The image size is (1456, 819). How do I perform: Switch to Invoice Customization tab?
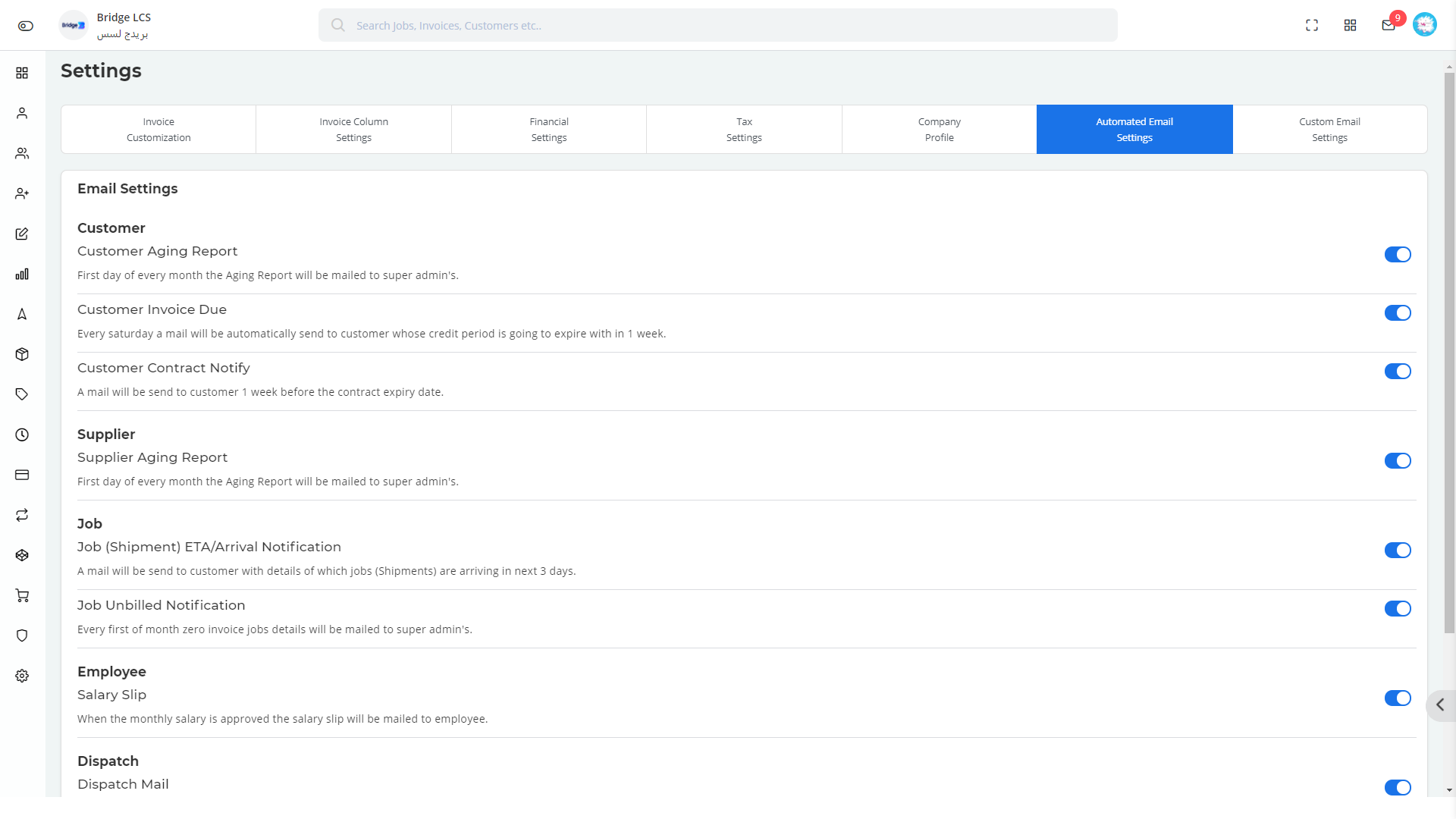coord(158,129)
